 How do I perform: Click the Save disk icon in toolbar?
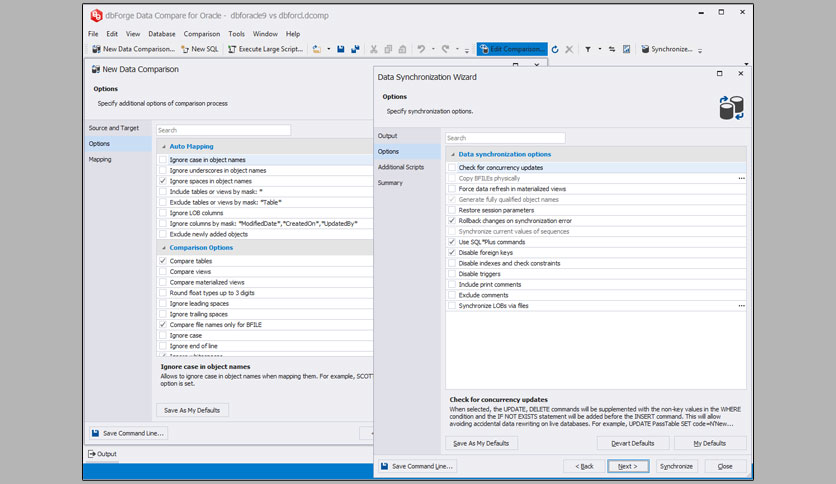click(x=341, y=49)
